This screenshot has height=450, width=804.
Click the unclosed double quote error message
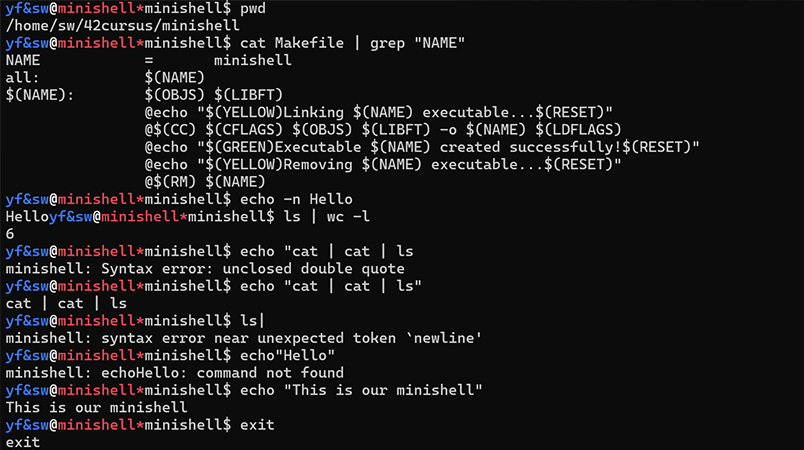(x=205, y=269)
